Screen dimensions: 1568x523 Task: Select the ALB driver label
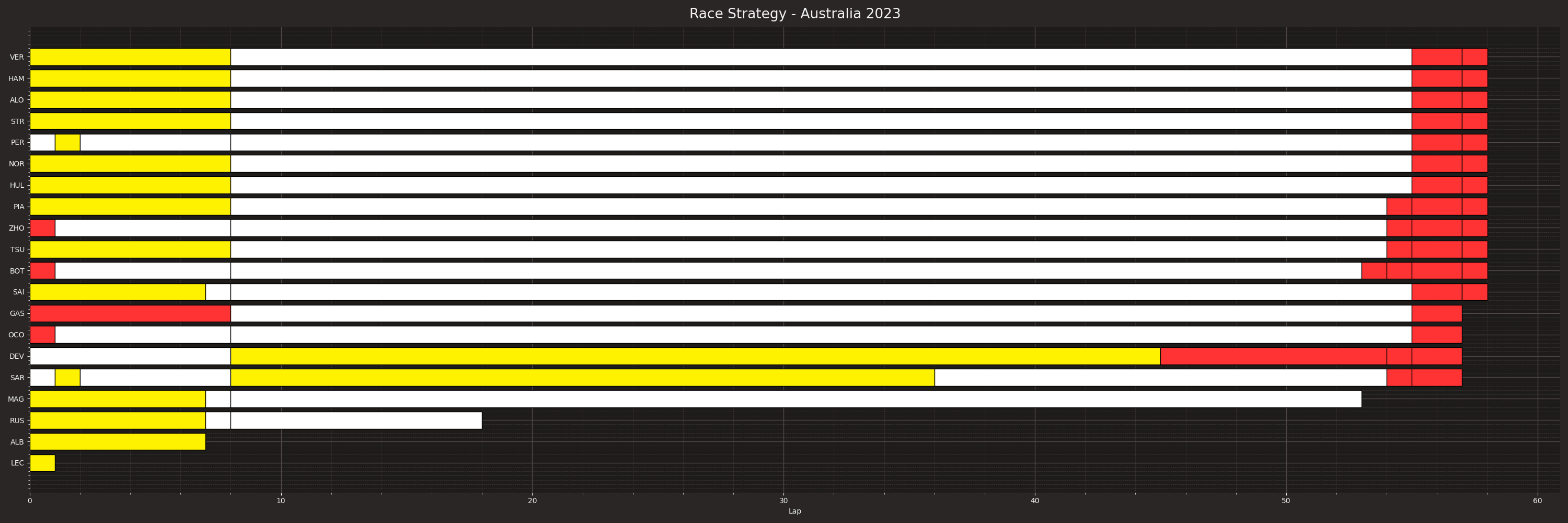point(17,442)
